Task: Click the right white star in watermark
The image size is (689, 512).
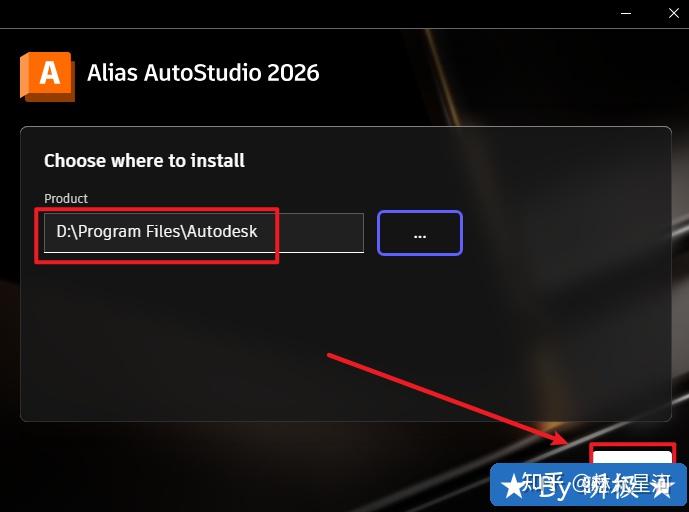Action: point(663,486)
